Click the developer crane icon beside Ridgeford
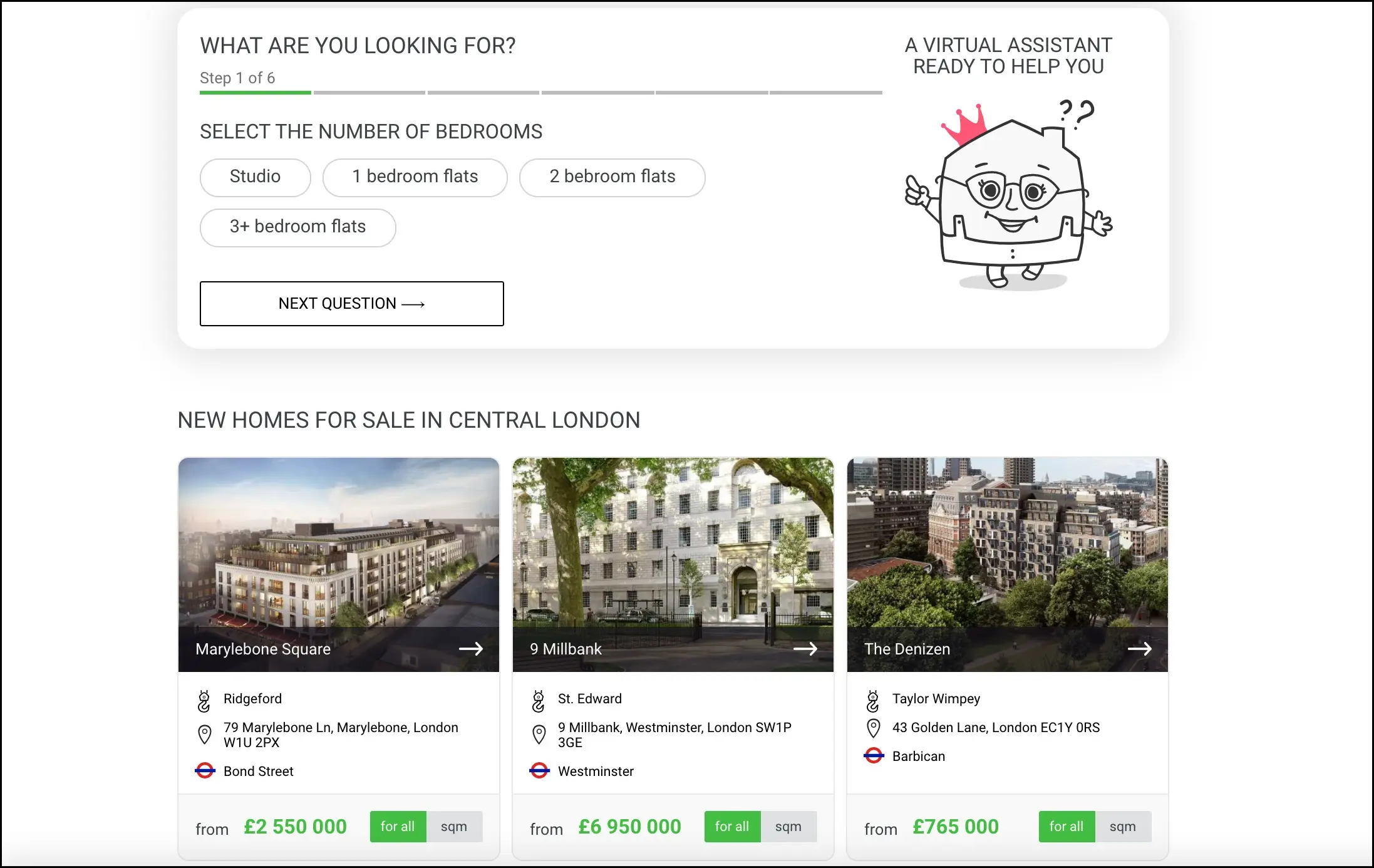The height and width of the screenshot is (868, 1374). click(204, 701)
